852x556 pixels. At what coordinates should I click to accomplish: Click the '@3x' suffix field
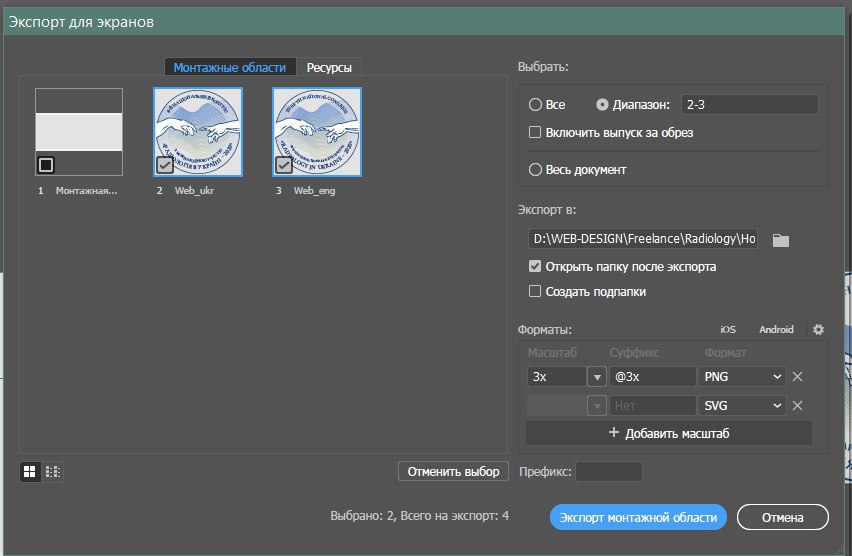(x=653, y=377)
